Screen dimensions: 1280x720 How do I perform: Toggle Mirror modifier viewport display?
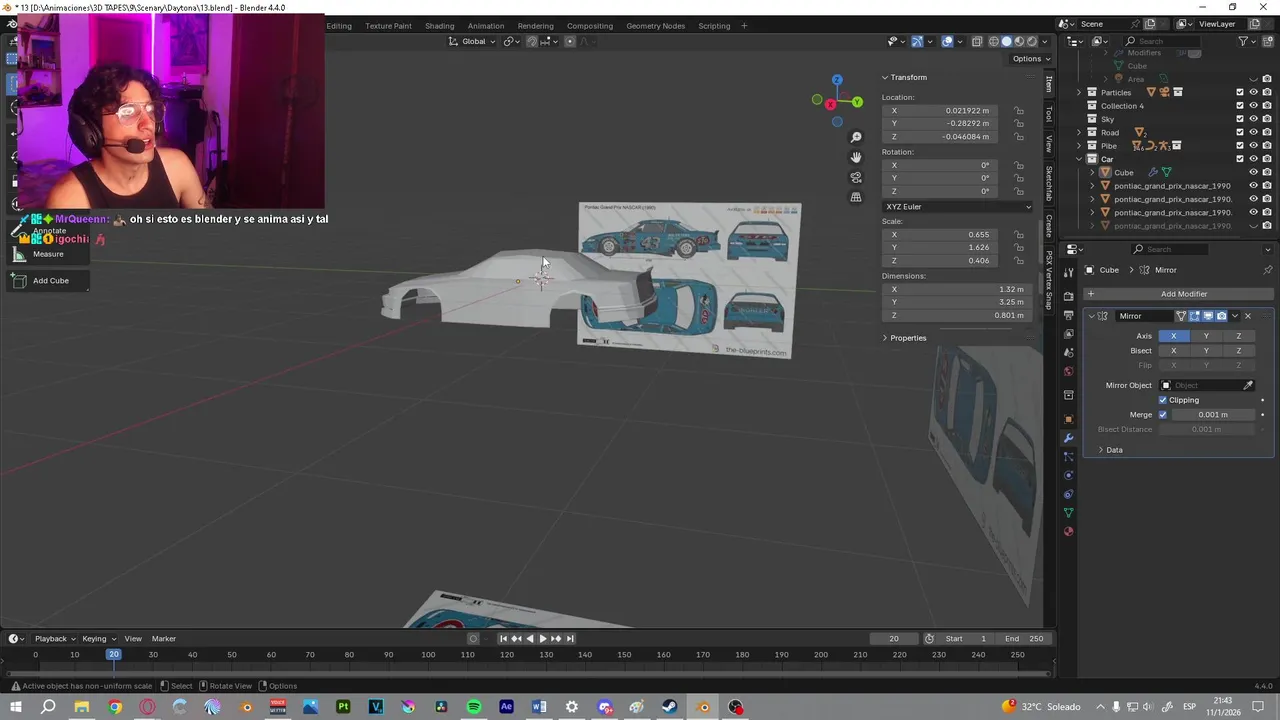[1208, 316]
